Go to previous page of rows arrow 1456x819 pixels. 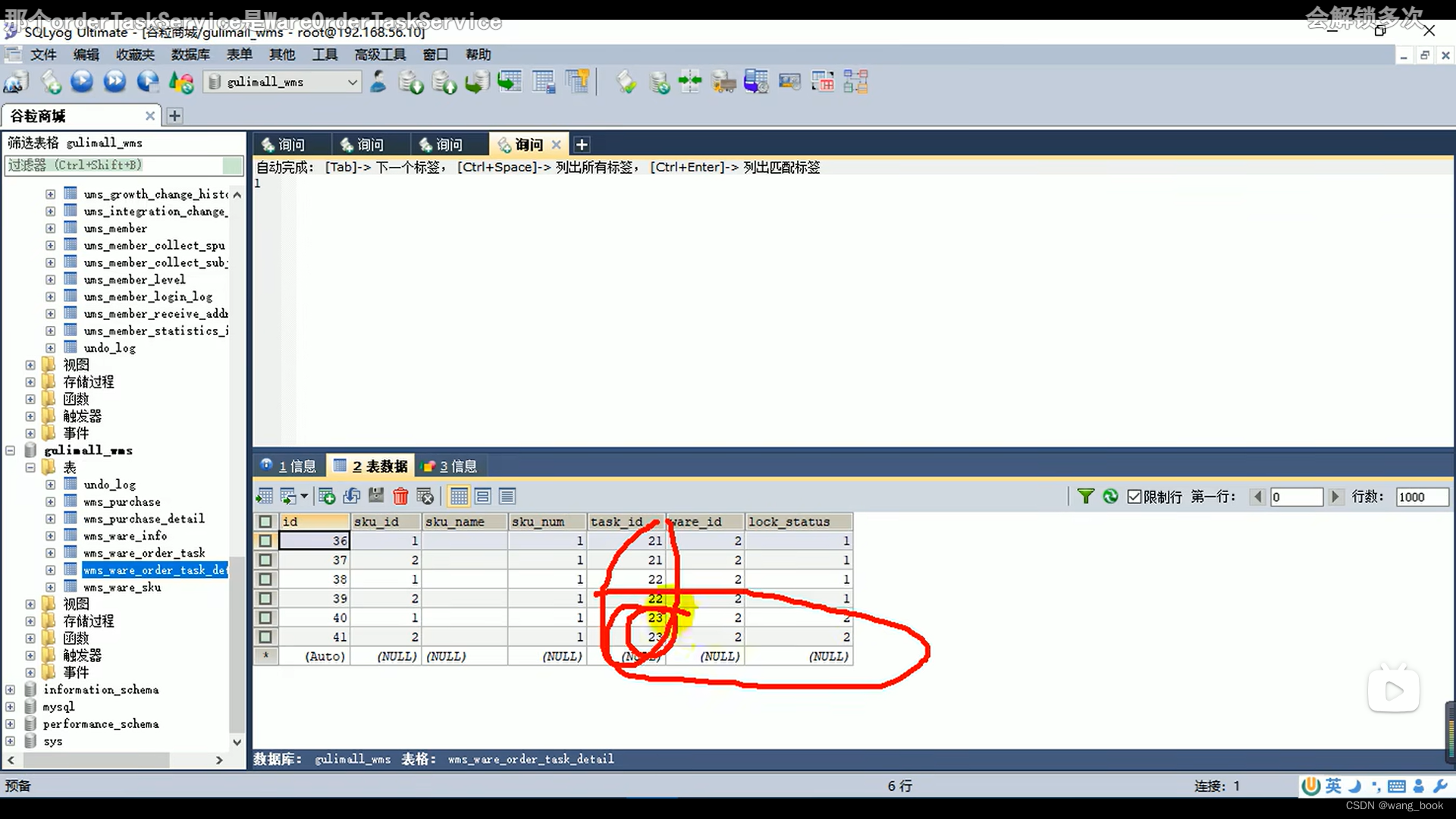(1258, 497)
